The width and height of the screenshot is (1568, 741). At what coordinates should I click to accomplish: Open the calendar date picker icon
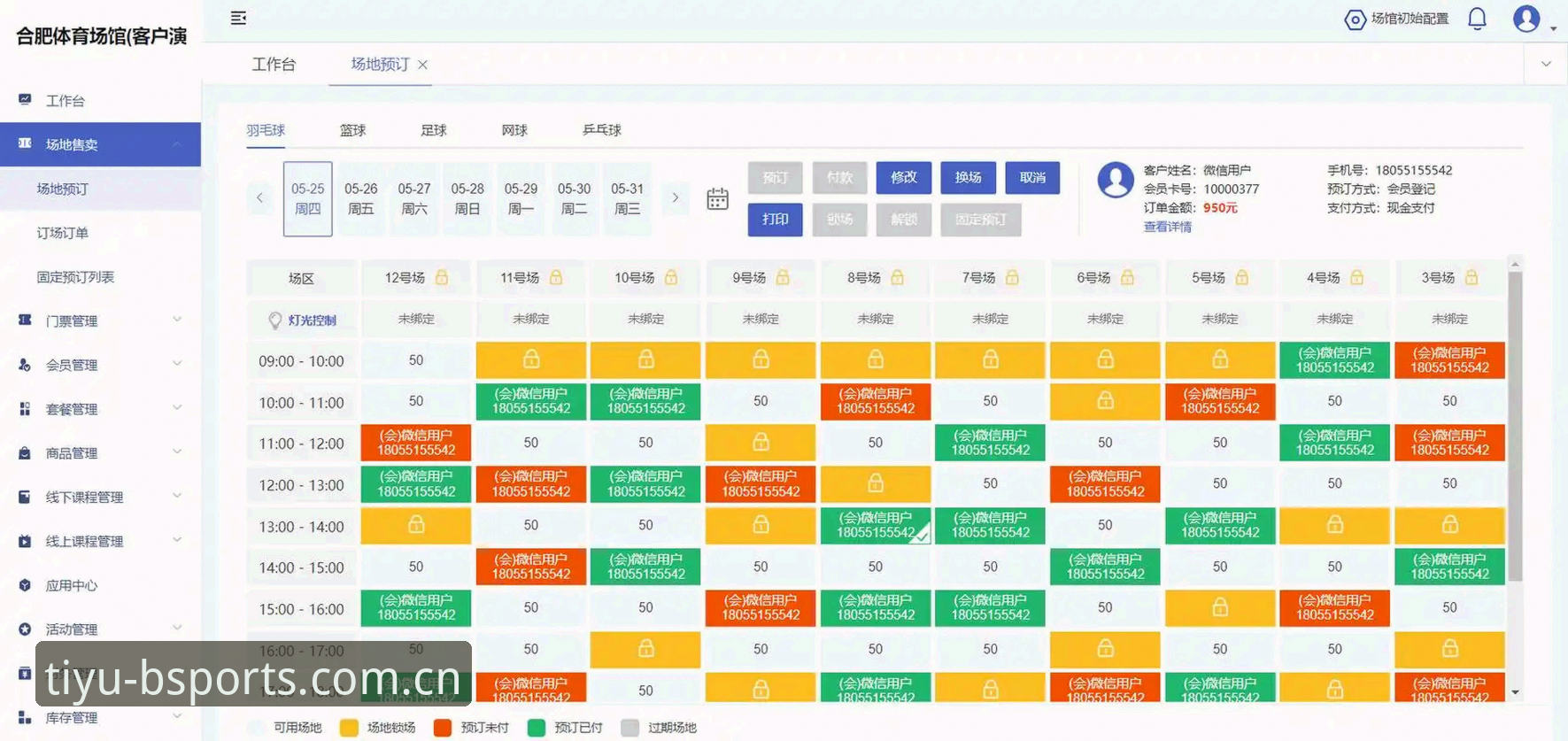pyautogui.click(x=717, y=199)
